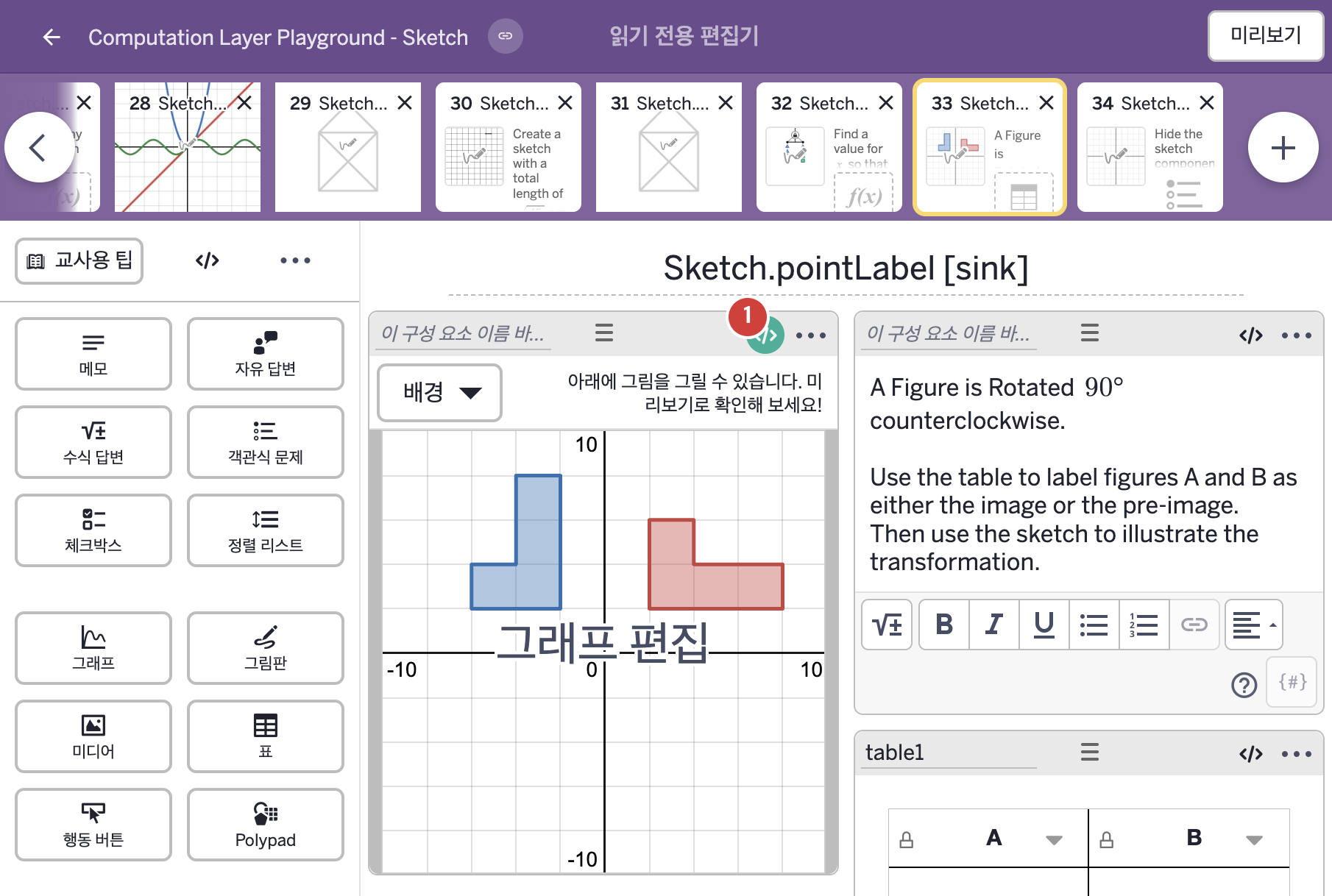Show previous screens with left chevron

coord(38,147)
